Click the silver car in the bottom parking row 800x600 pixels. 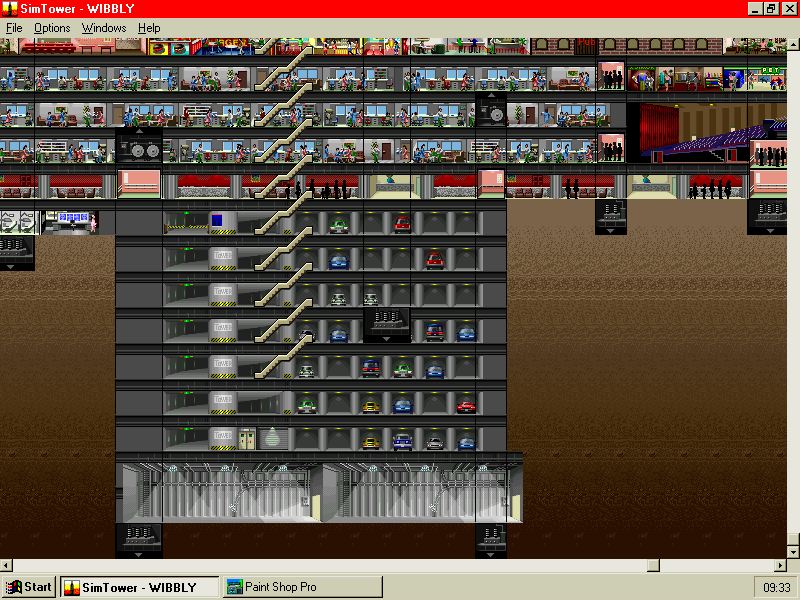tap(435, 443)
